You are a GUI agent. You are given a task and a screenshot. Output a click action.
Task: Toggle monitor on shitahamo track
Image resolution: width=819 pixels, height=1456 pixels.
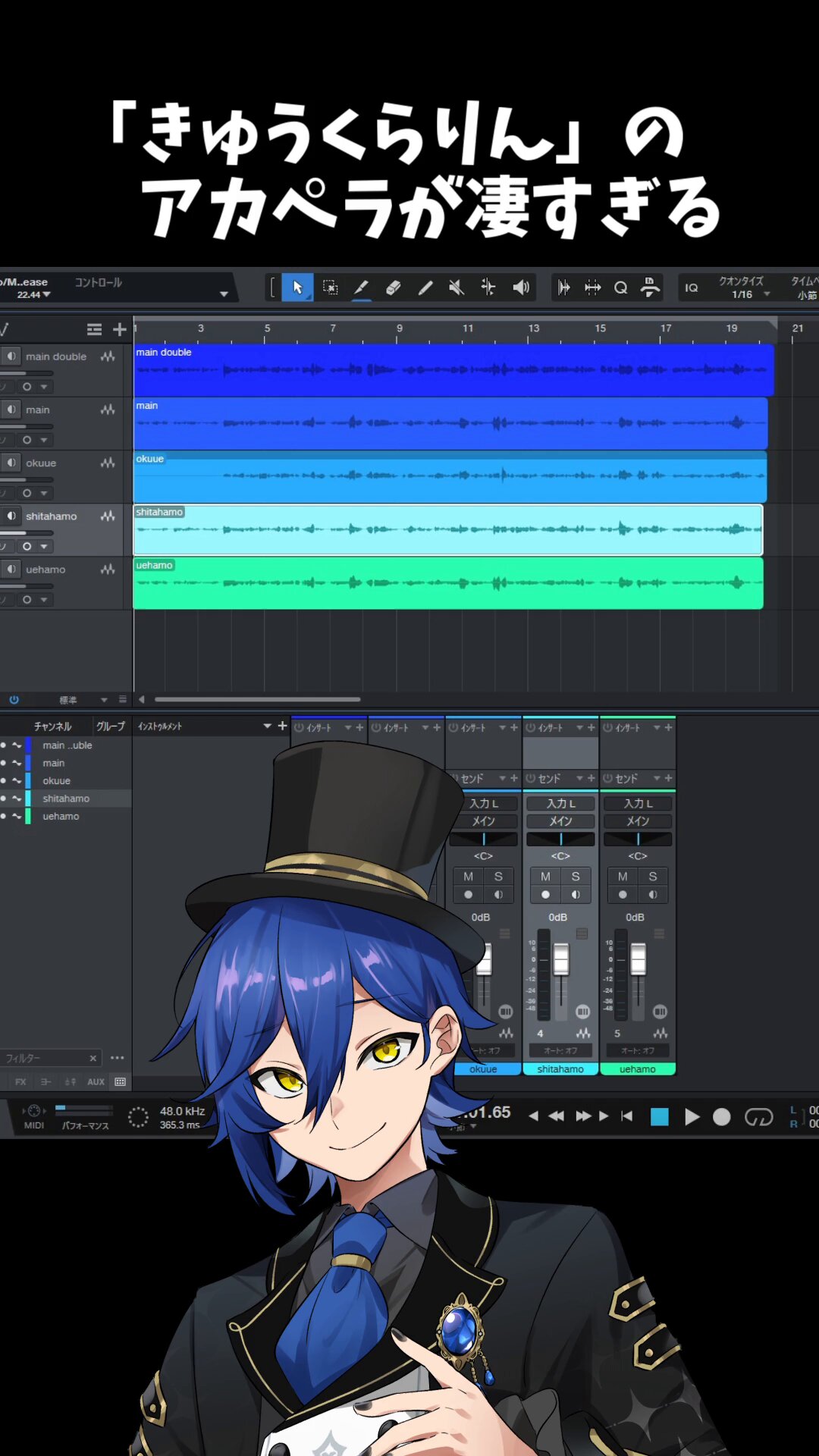click(x=11, y=516)
